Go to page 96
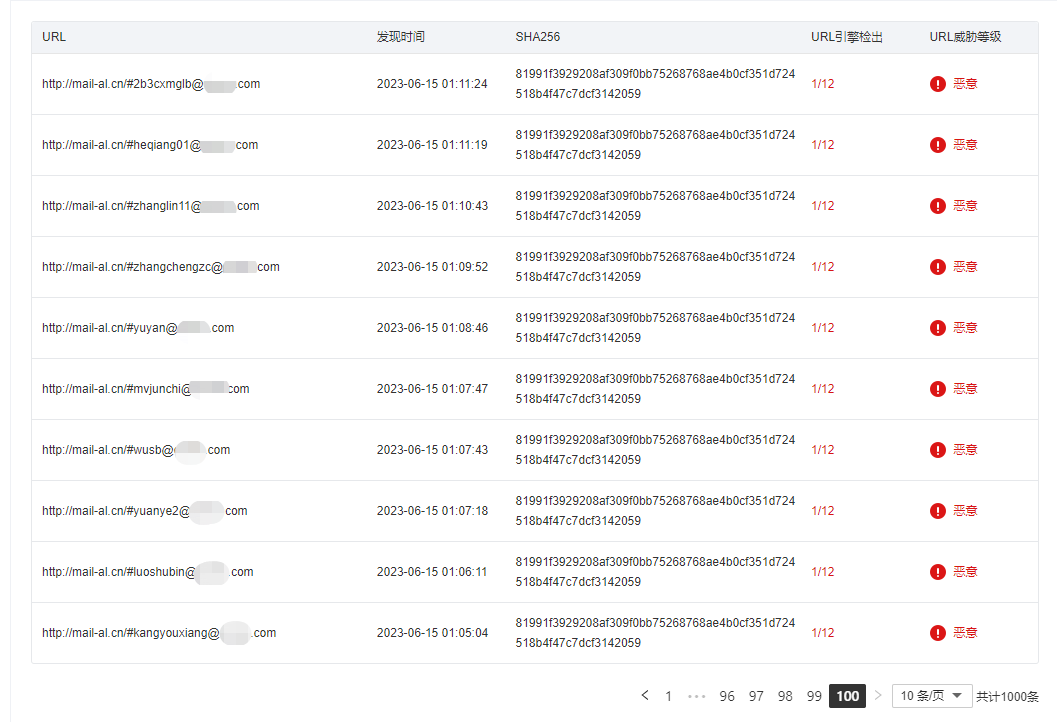The image size is (1057, 722). (x=727, y=696)
